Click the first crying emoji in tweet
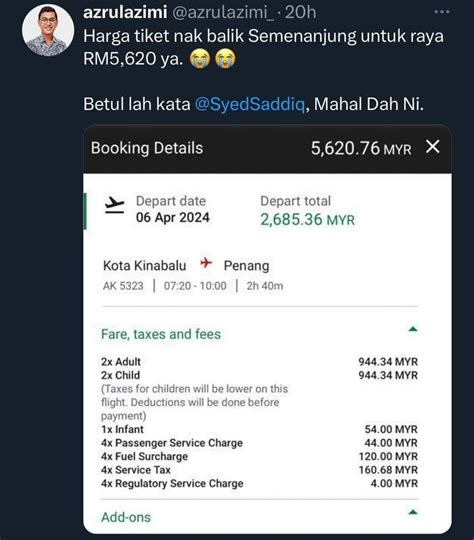 click(200, 58)
